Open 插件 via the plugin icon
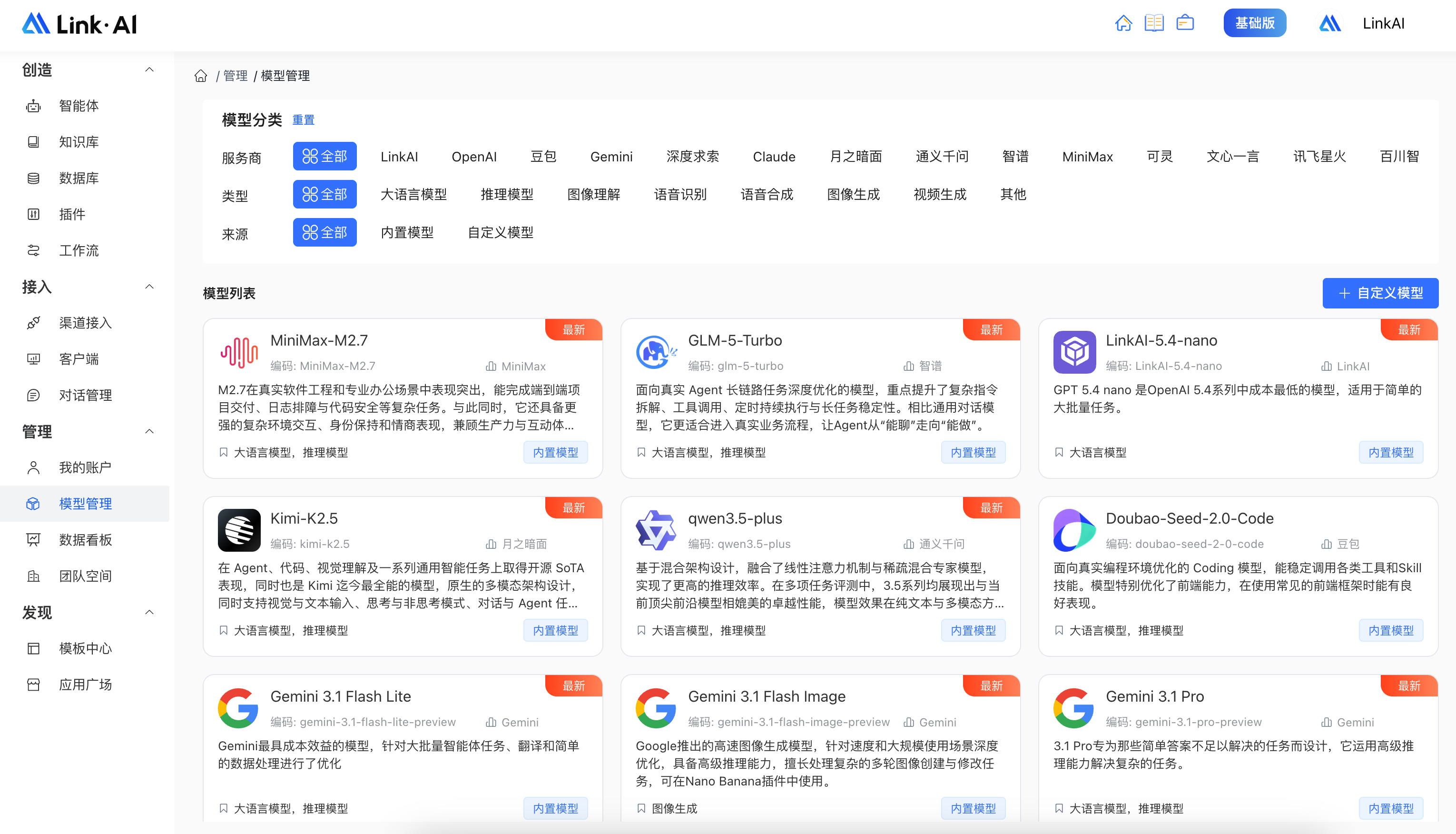This screenshot has height=834, width=1456. point(33,214)
